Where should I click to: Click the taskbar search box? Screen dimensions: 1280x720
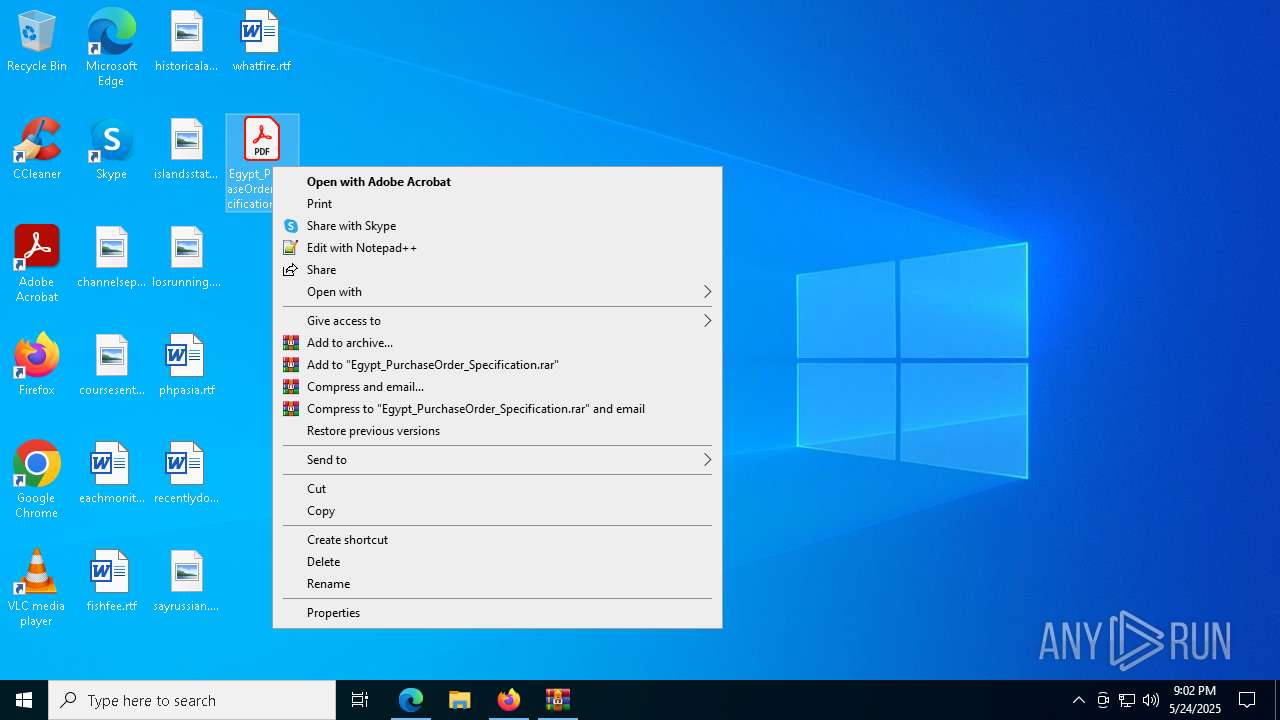pos(192,700)
